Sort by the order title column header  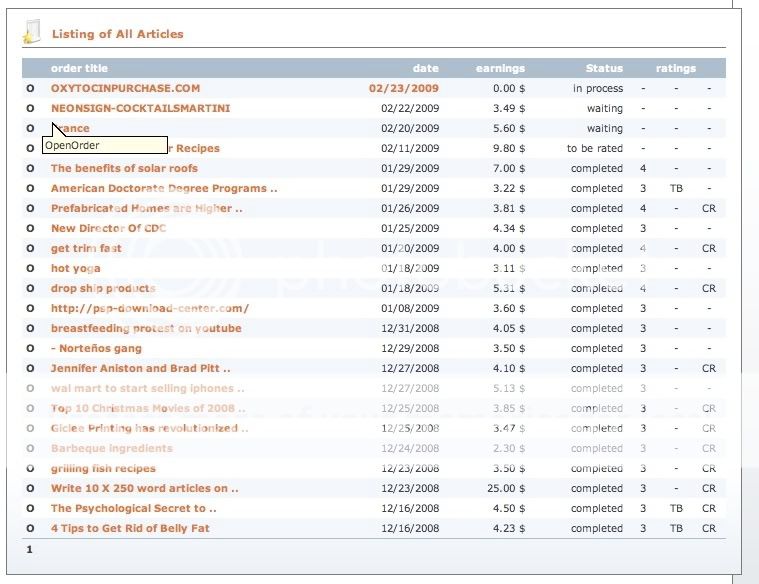[79, 69]
